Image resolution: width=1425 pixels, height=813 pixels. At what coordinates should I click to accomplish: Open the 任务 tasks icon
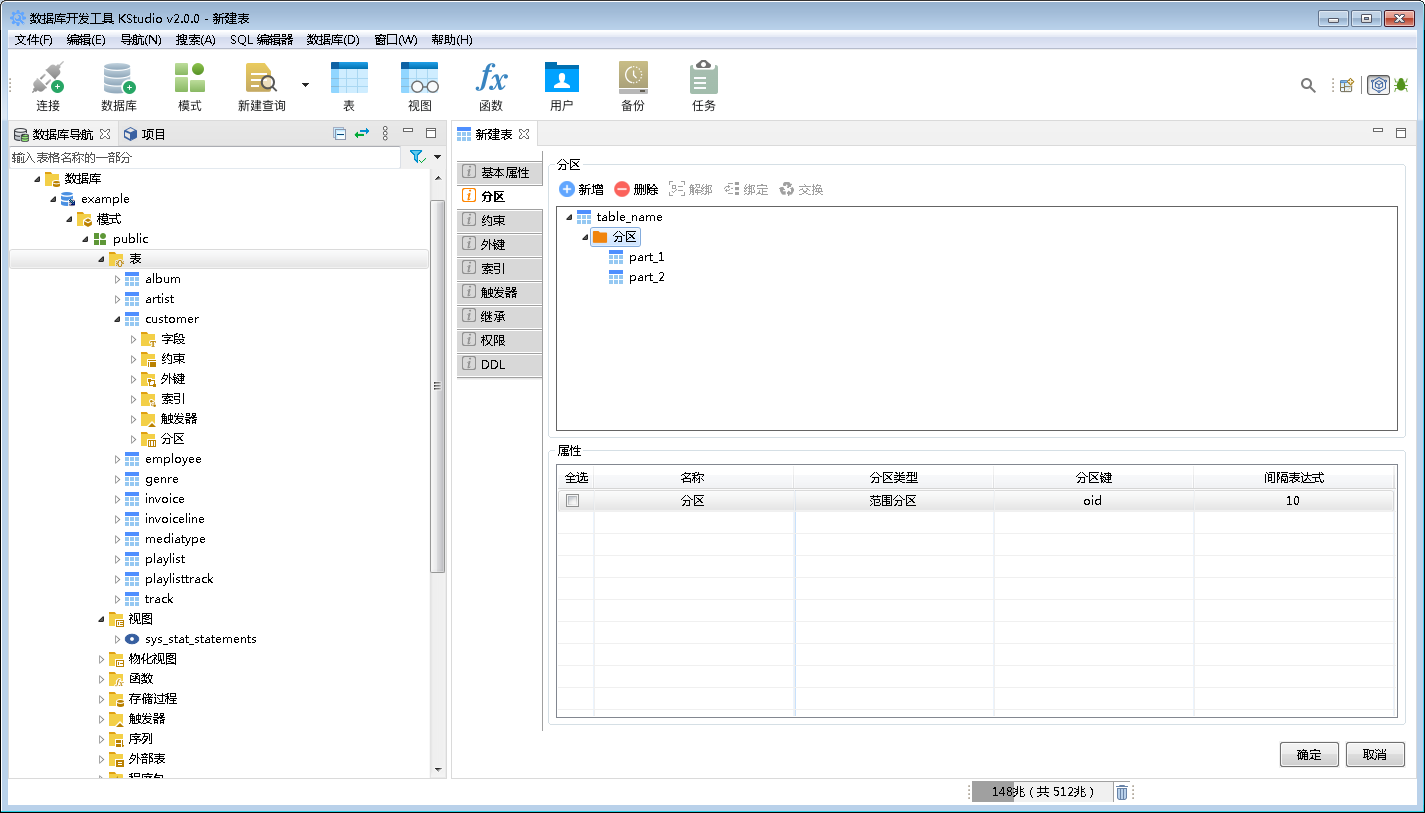(702, 84)
